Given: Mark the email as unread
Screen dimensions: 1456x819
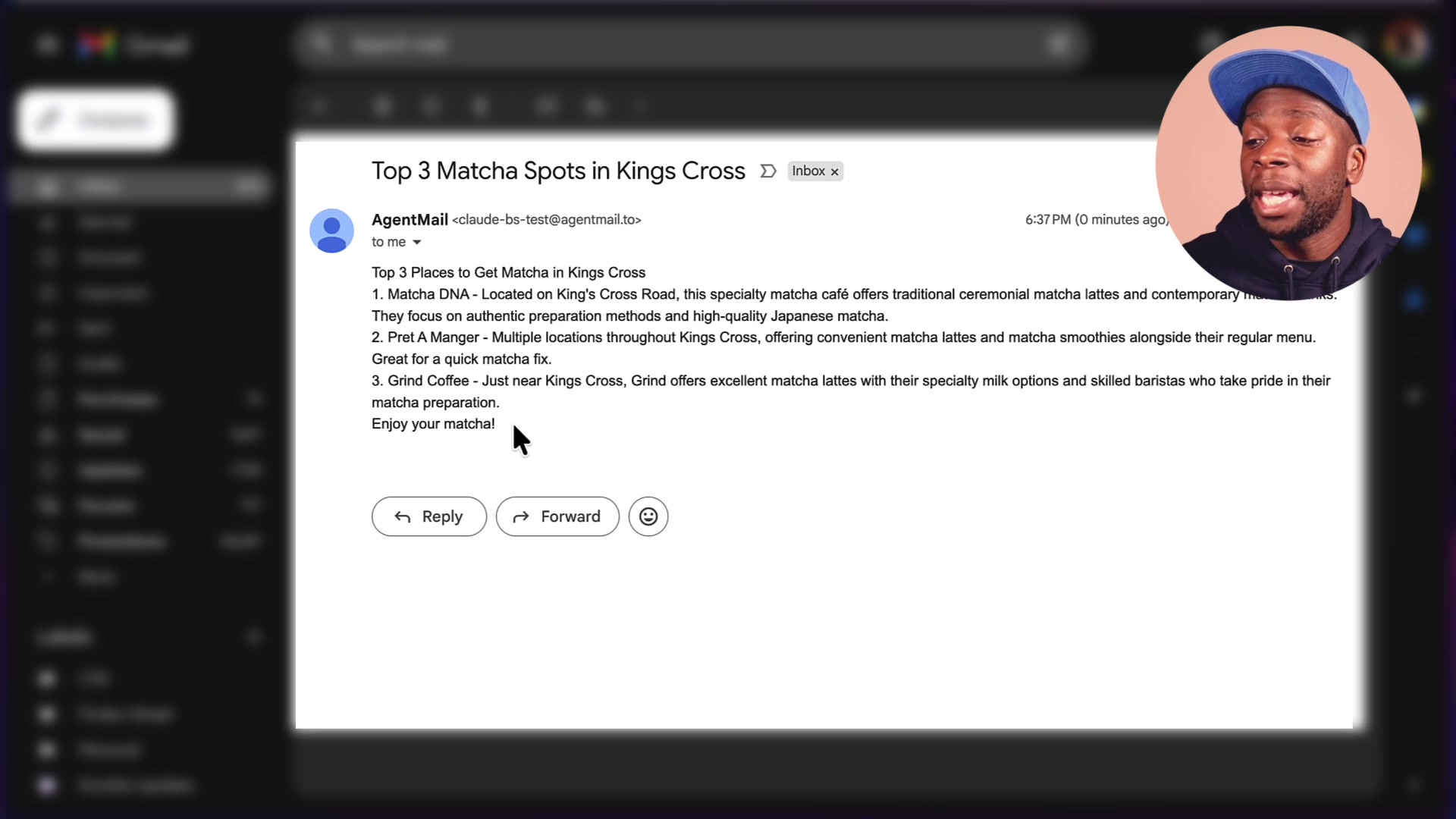Looking at the screenshot, I should point(548,106).
